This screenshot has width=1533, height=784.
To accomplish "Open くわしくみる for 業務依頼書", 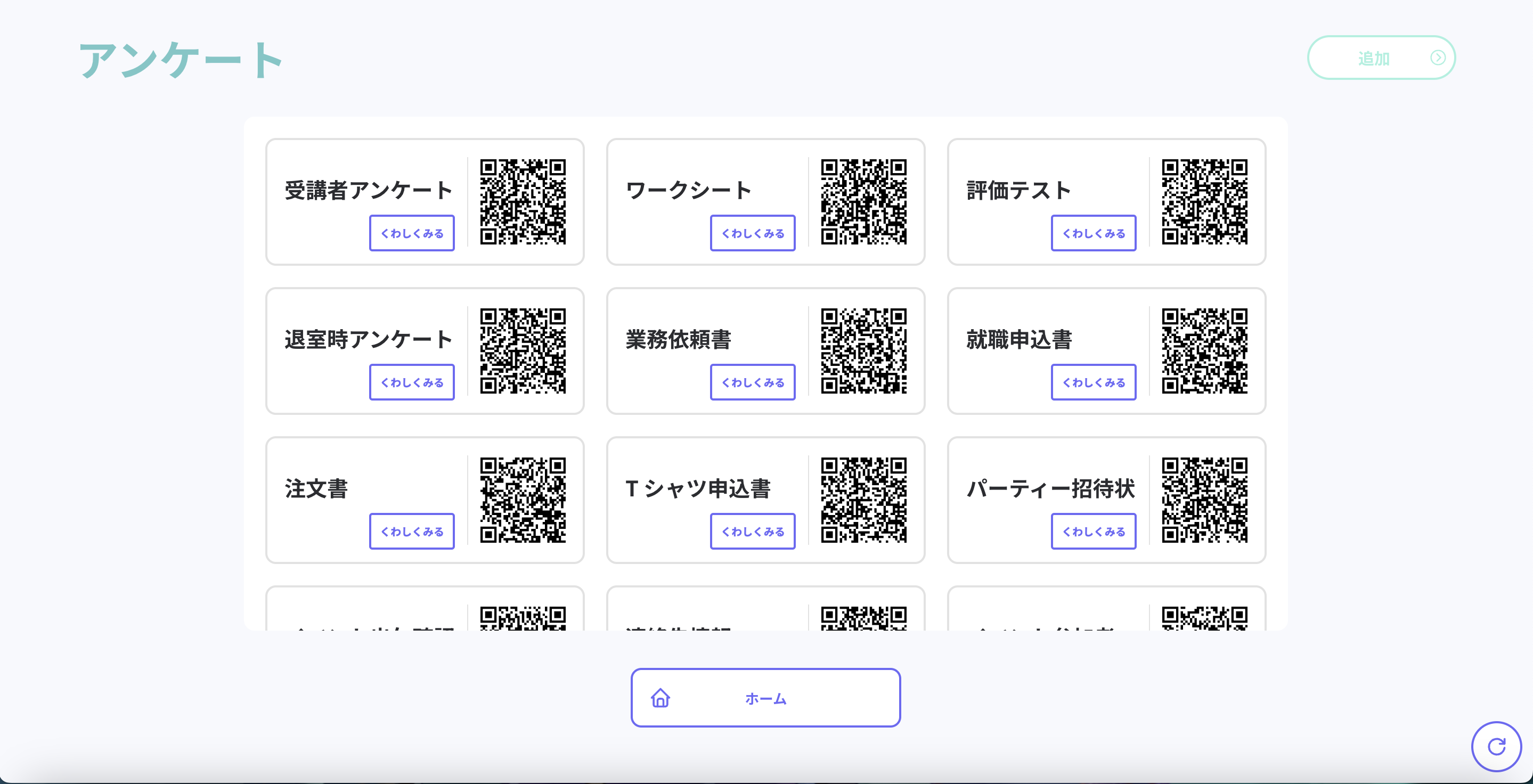I will (x=753, y=382).
